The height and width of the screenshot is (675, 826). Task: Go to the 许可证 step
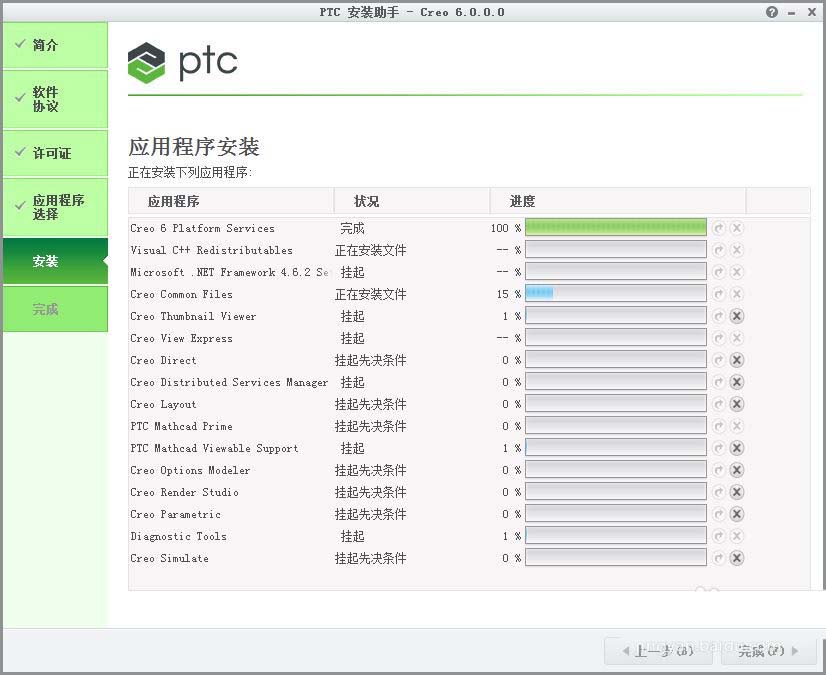point(55,153)
